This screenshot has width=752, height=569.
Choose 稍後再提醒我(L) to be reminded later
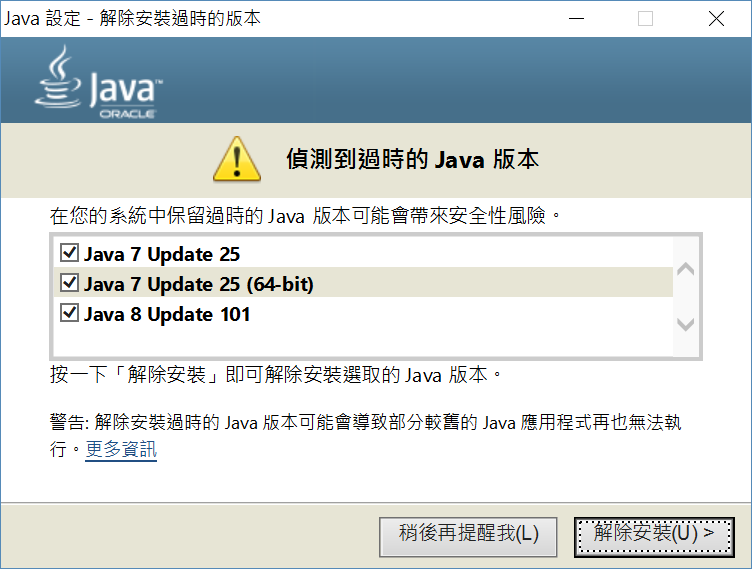[x=468, y=537]
